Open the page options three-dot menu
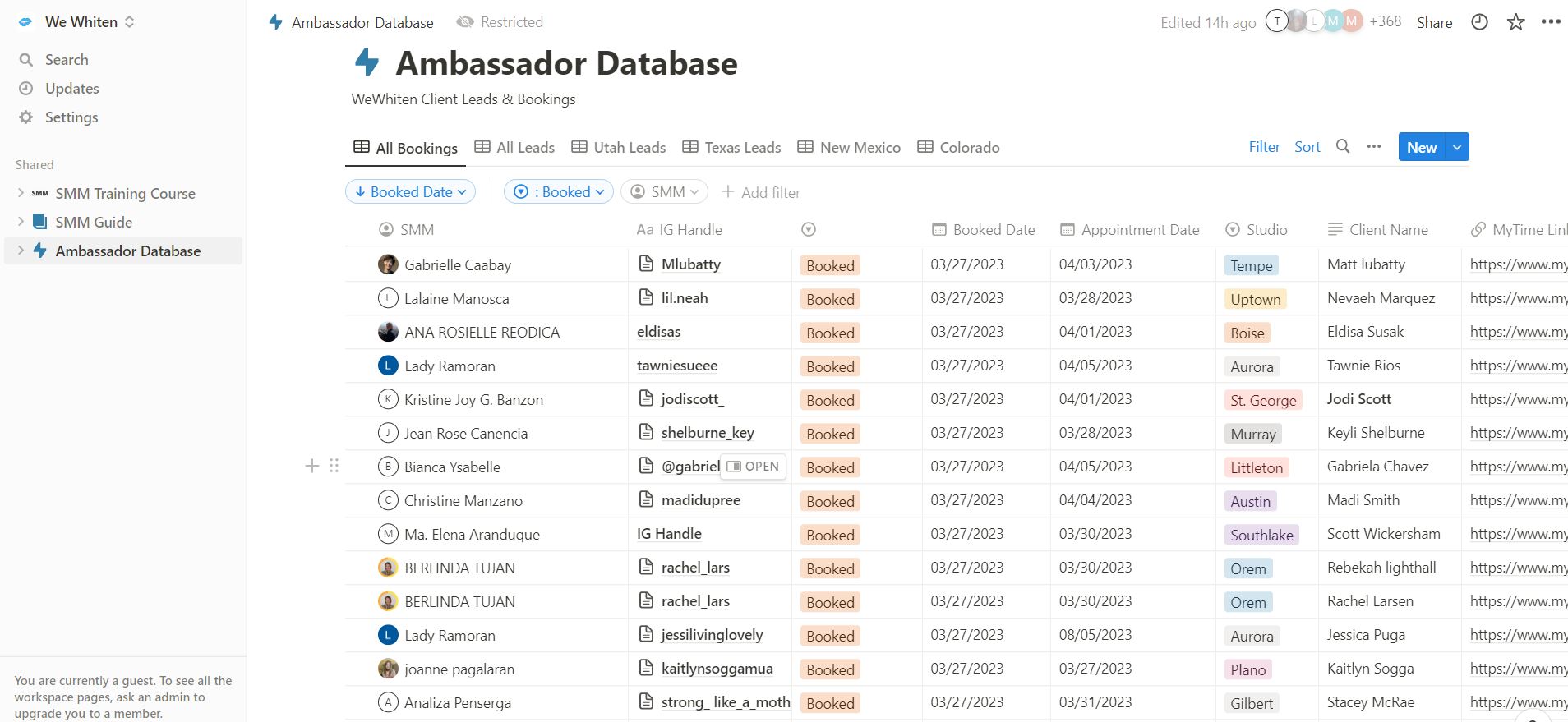The height and width of the screenshot is (722, 1568). pyautogui.click(x=1551, y=22)
